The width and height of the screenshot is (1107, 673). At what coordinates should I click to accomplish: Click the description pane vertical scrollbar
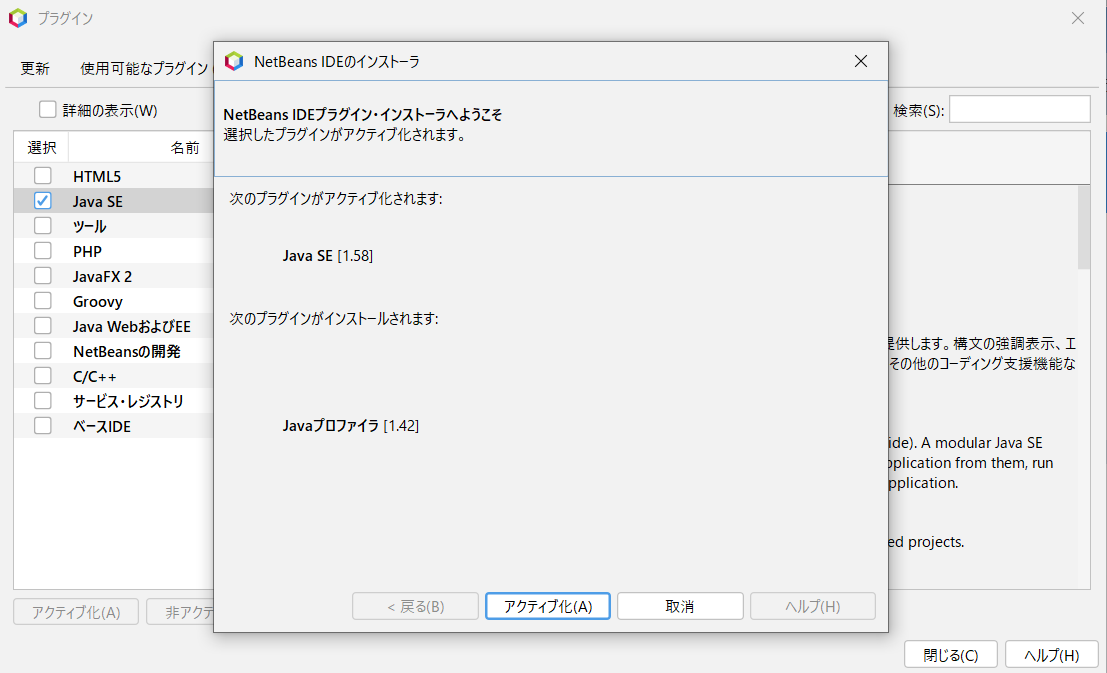point(1084,227)
